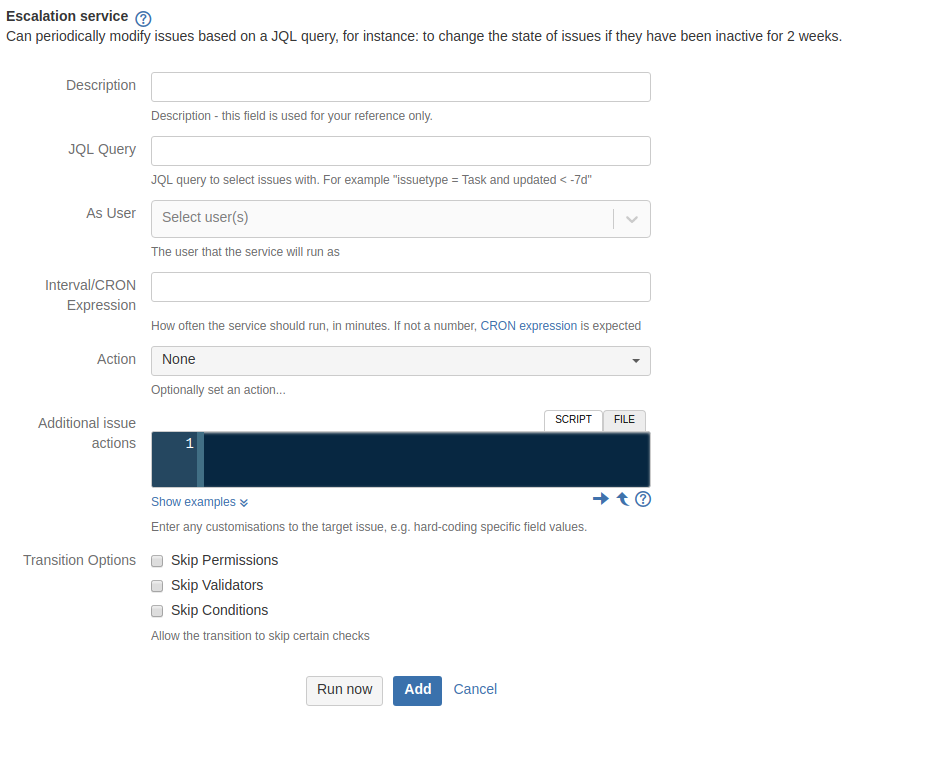Image resolution: width=945 pixels, height=772 pixels.
Task: Click the up arrow icon below script editor
Action: (623, 499)
